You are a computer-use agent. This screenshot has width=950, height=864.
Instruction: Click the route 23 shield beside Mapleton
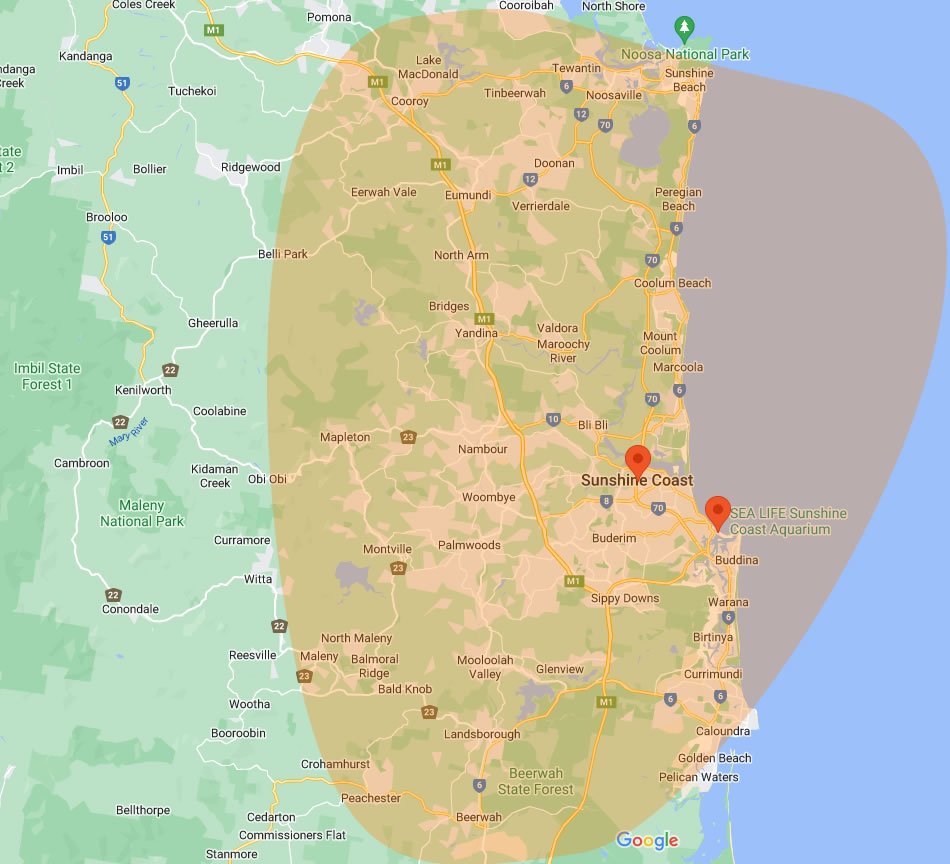(x=408, y=437)
